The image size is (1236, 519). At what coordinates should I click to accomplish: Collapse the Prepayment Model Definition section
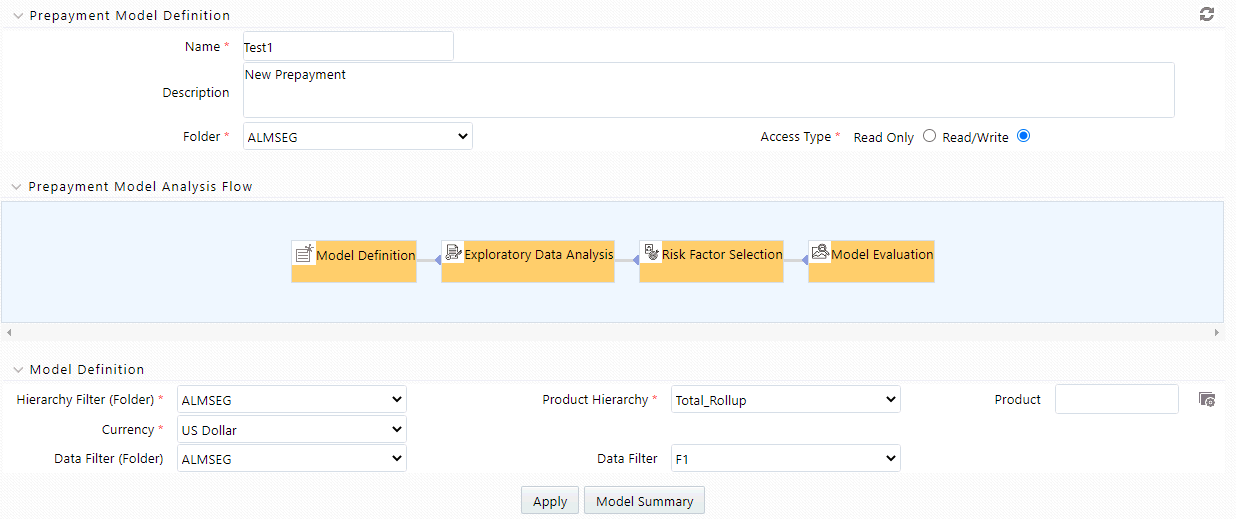point(18,15)
